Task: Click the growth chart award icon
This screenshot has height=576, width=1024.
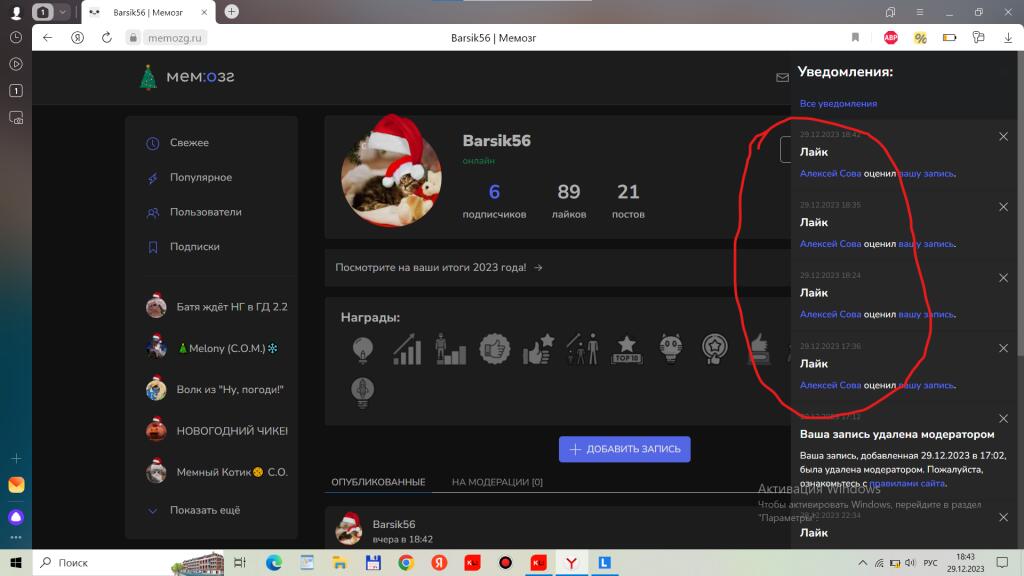Action: [x=407, y=349]
